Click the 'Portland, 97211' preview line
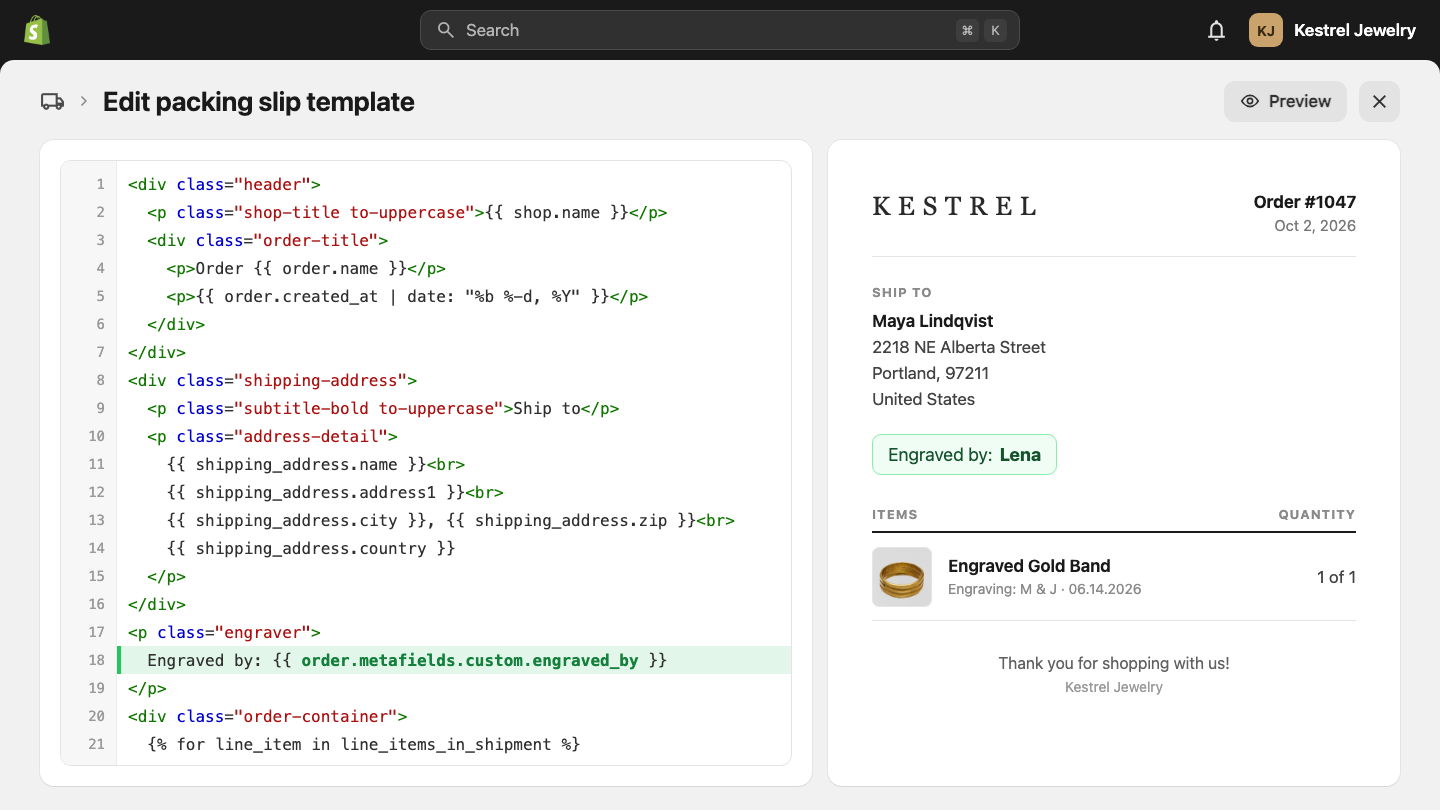Viewport: 1440px width, 810px height. tap(931, 373)
